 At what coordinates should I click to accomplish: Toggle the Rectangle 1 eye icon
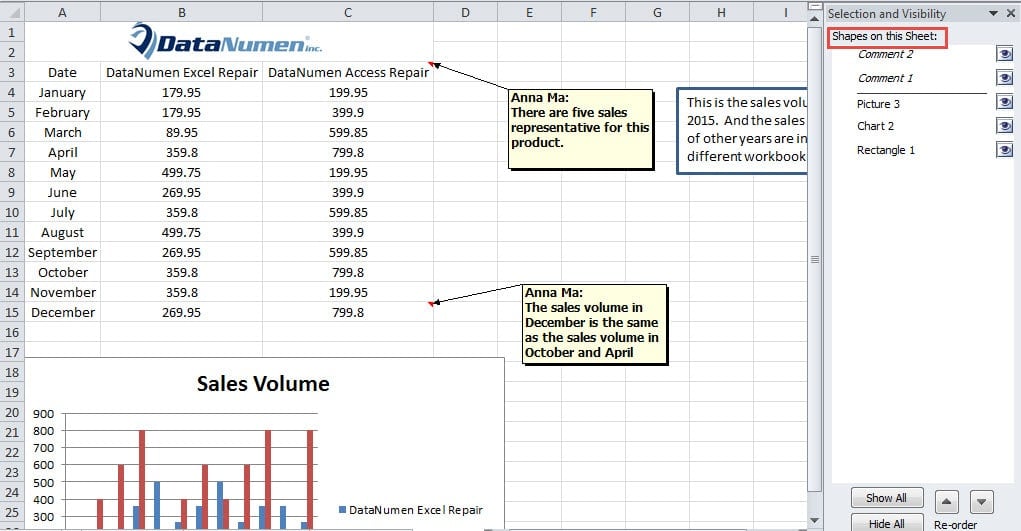pos(1004,150)
